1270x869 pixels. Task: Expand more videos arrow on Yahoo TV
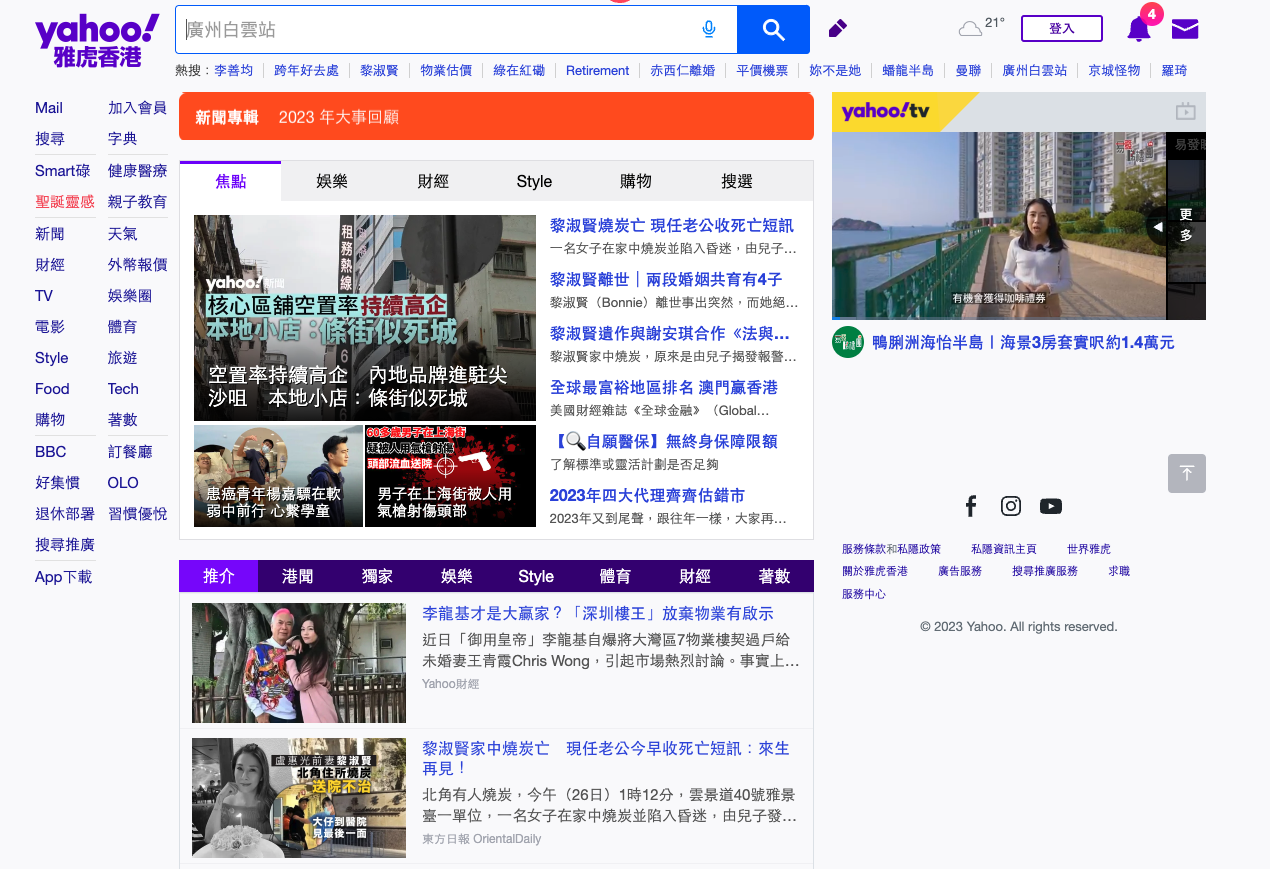[1158, 227]
